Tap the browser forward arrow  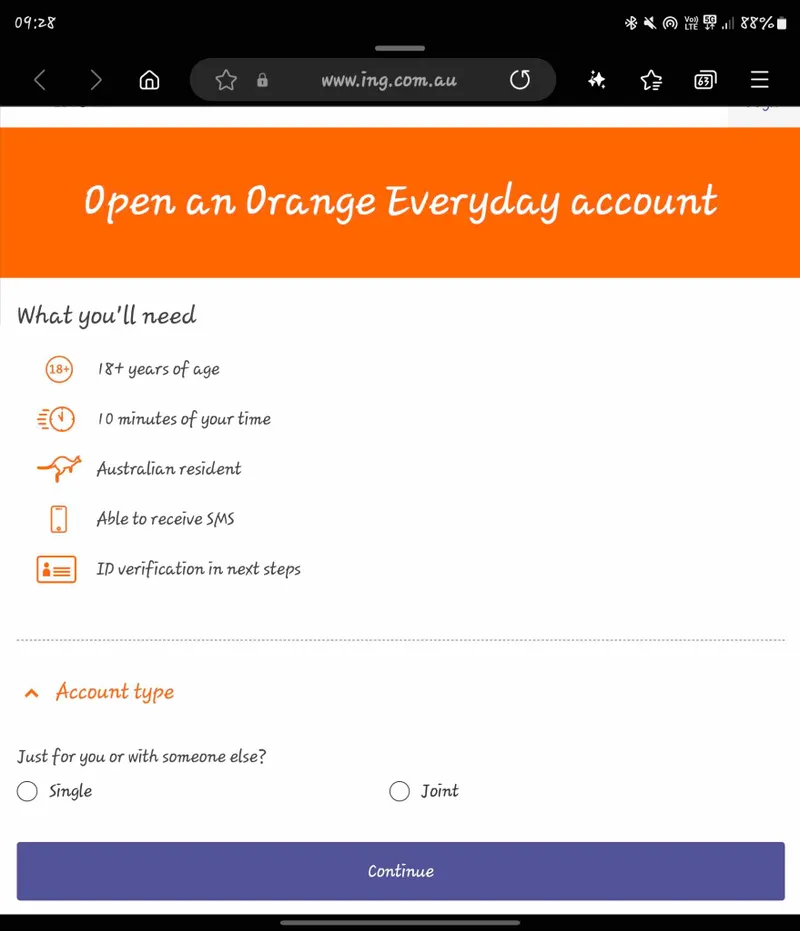pos(96,80)
